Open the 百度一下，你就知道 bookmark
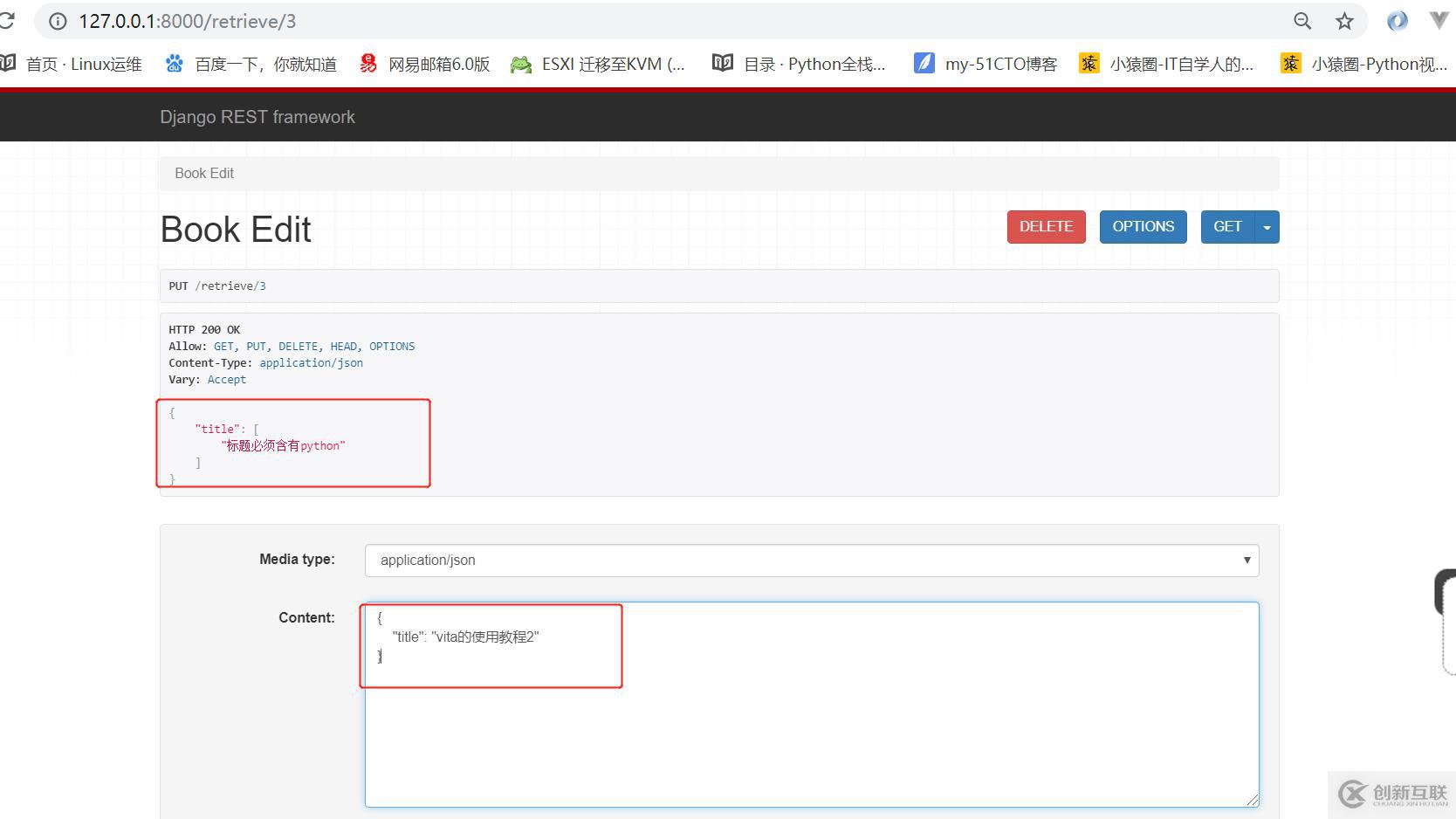 (x=251, y=64)
